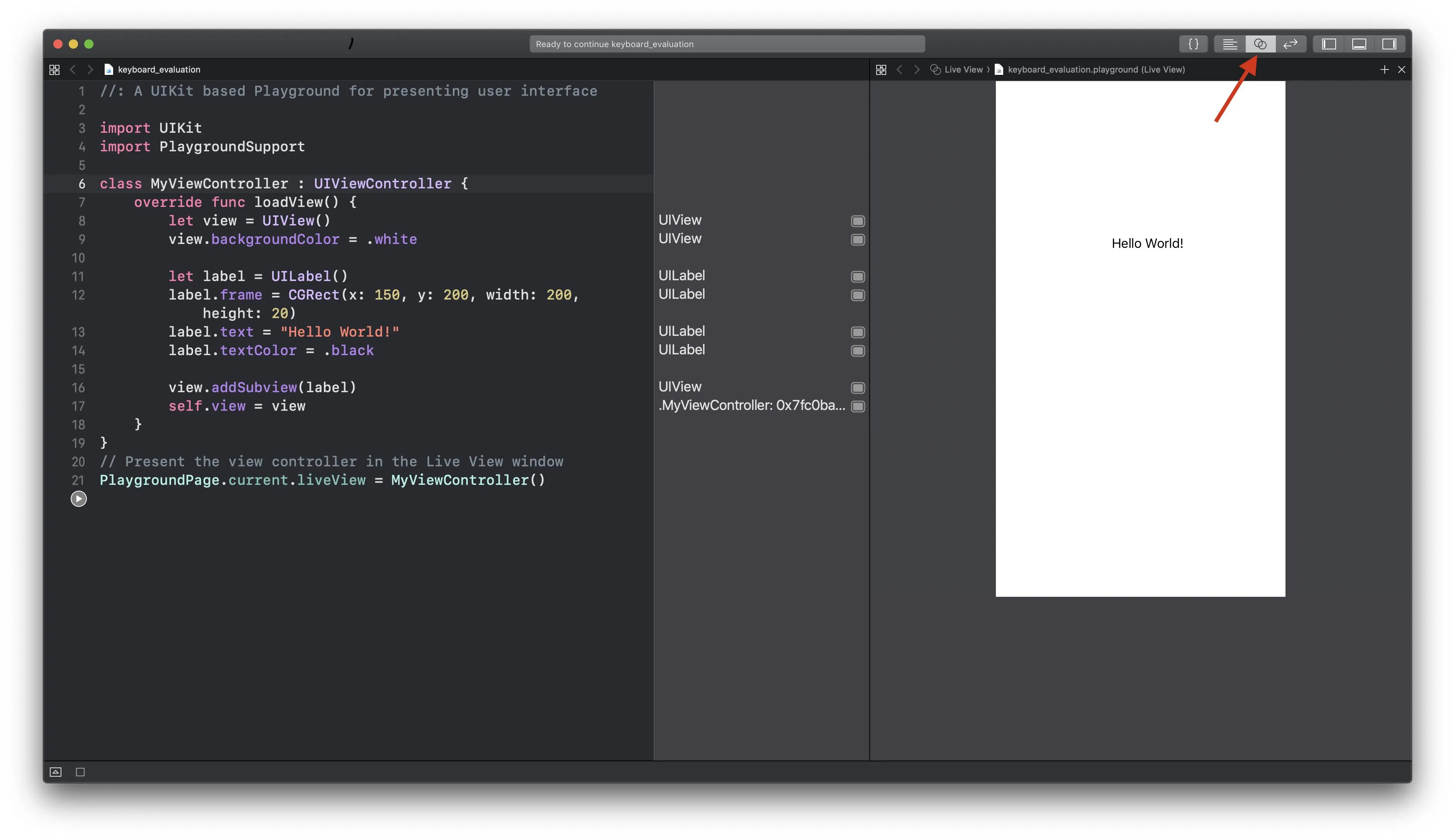Open related items grid in assistant editor
Image resolution: width=1455 pixels, height=840 pixels.
coord(880,69)
